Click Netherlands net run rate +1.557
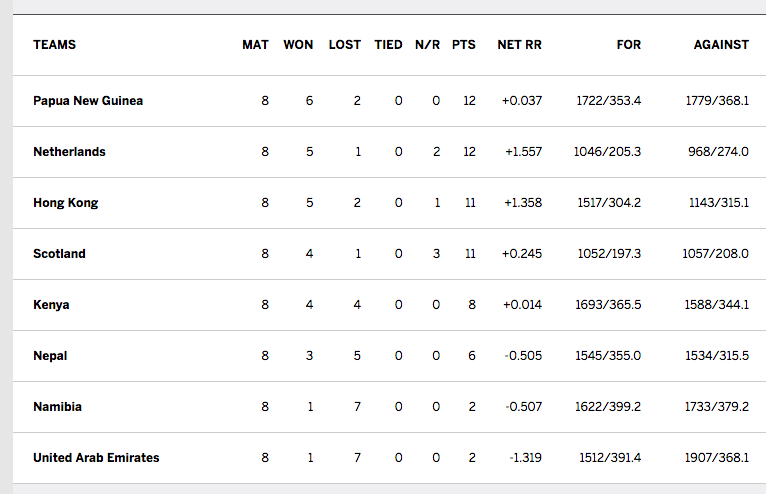Screen dimensions: 766x494 click(521, 152)
